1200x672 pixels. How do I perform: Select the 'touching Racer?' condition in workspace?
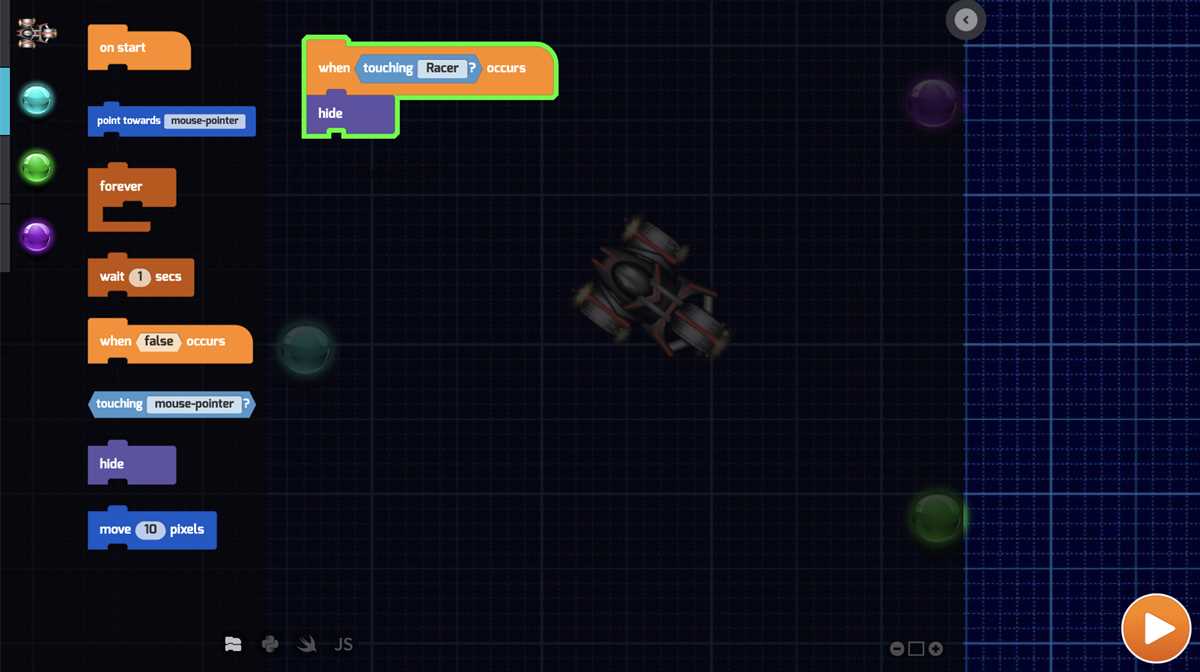pyautogui.click(x=419, y=68)
